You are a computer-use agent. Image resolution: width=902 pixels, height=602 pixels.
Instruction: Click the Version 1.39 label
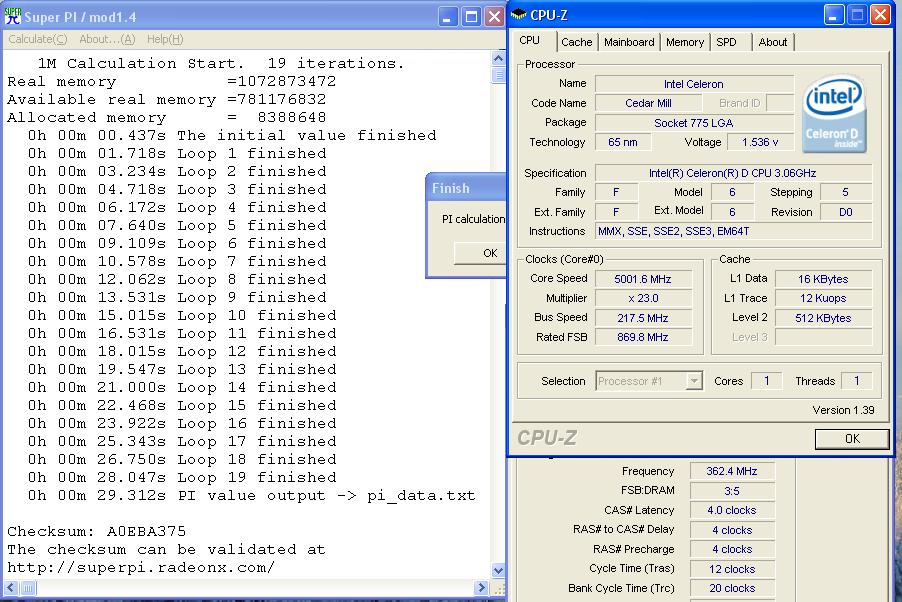click(x=843, y=410)
